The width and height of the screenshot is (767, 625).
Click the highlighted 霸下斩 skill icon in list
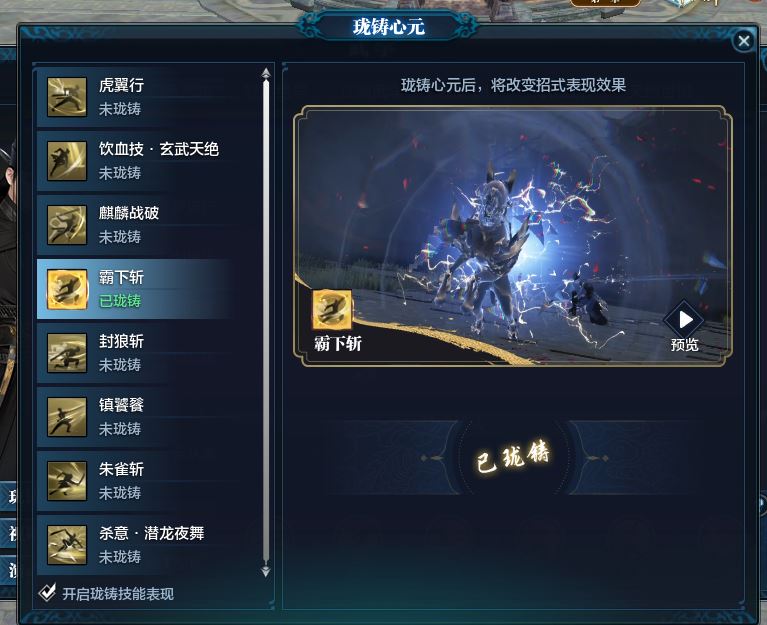point(67,289)
